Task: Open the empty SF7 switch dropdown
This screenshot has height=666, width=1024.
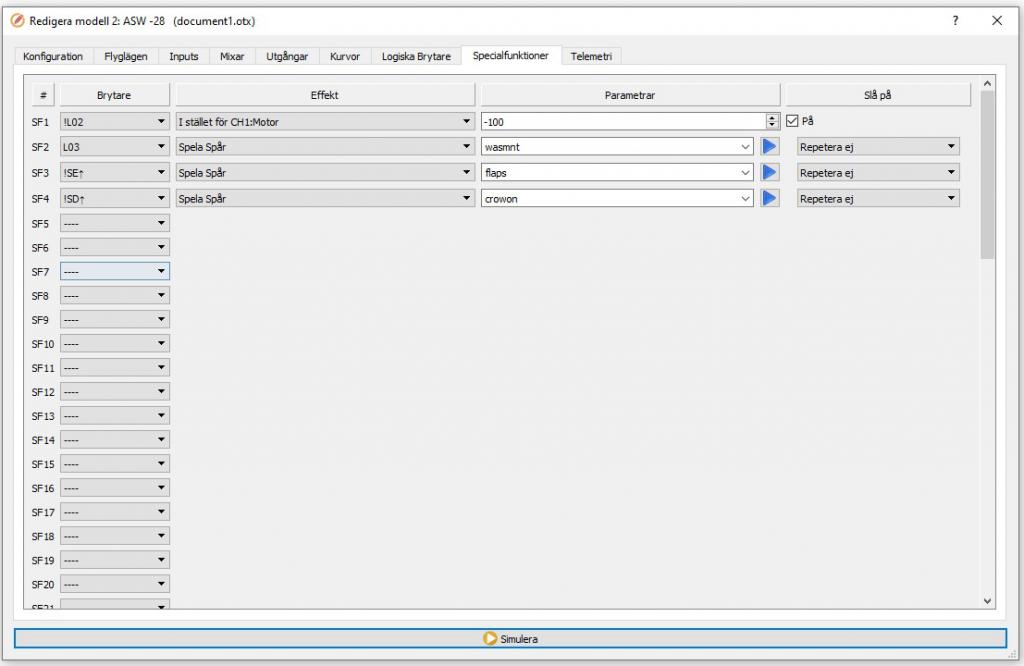Action: 114,271
